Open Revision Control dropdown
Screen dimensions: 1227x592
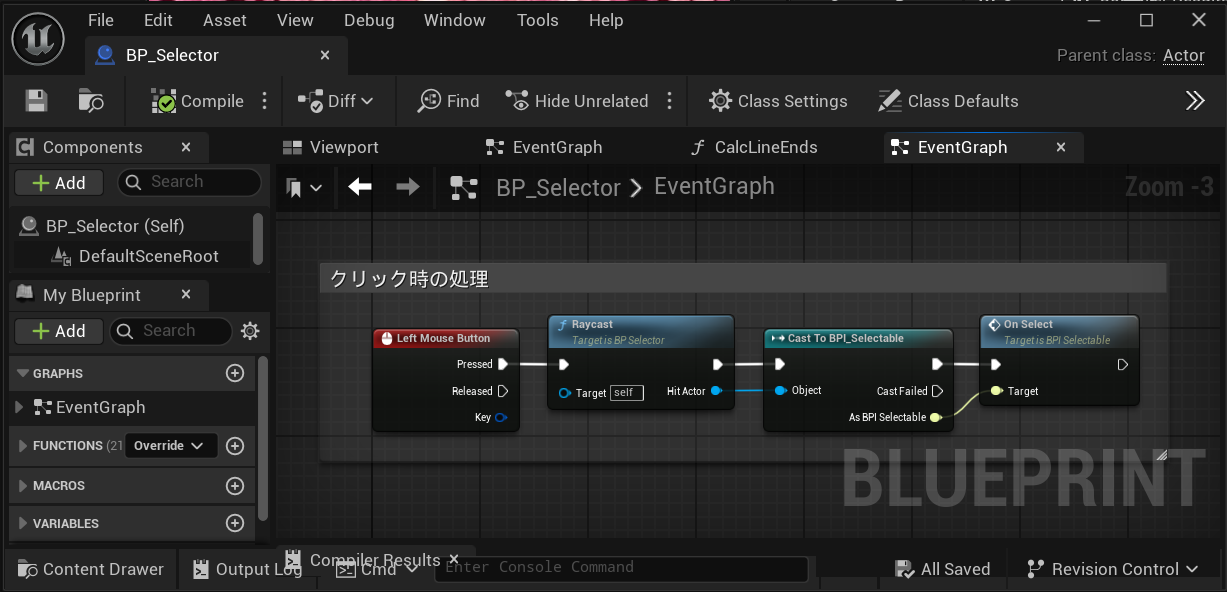pos(1112,569)
